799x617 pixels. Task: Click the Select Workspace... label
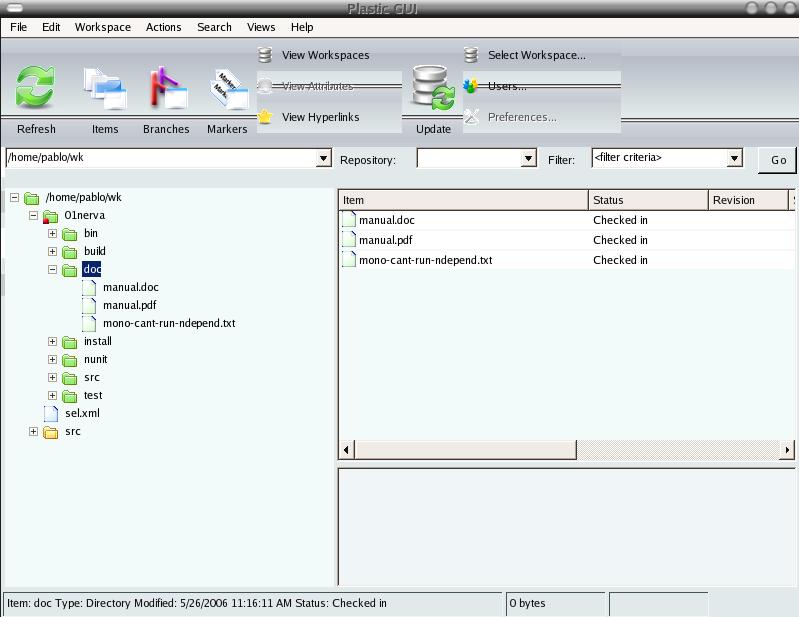tap(537, 55)
